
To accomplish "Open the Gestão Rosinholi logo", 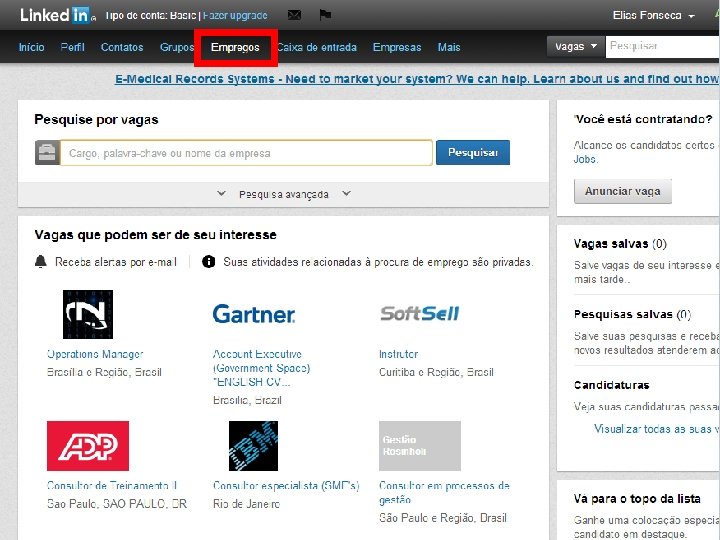I will tap(420, 446).
